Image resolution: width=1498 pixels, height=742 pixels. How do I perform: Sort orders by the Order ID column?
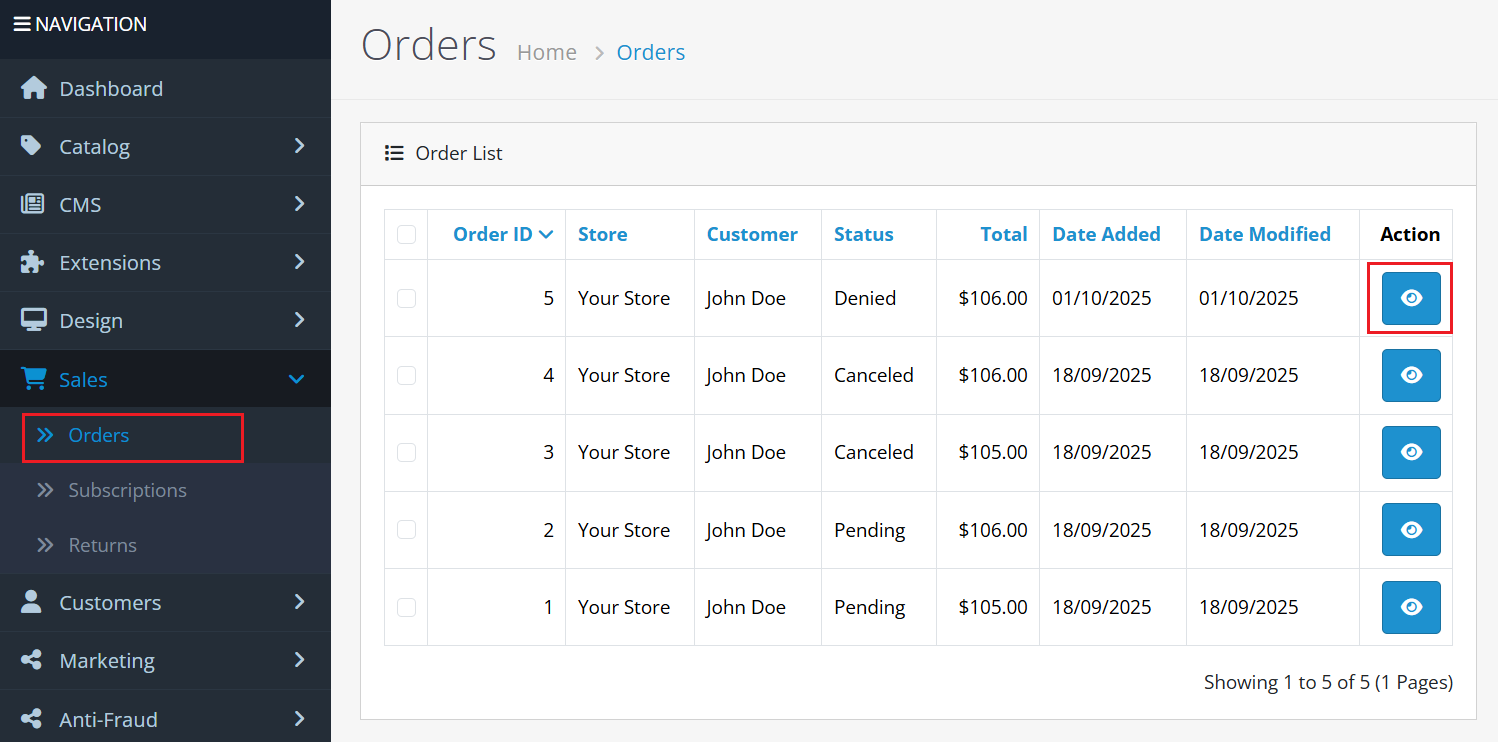(493, 233)
